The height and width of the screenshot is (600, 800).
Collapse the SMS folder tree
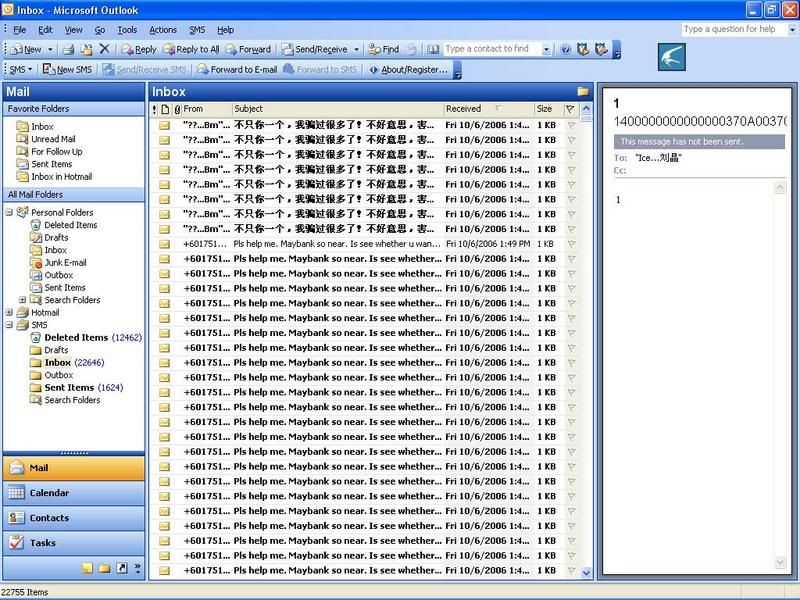9,325
